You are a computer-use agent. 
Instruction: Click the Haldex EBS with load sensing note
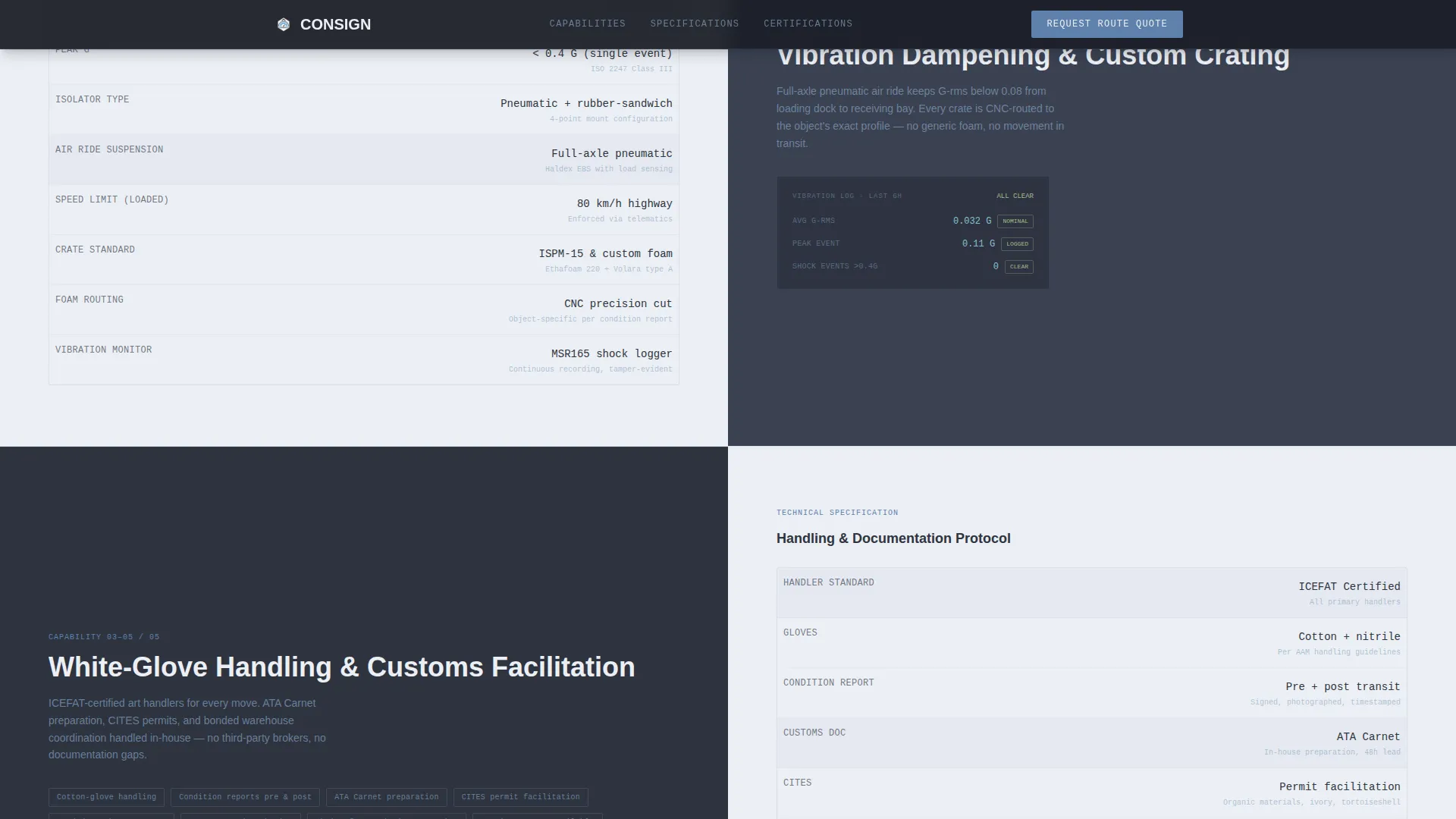pos(608,169)
